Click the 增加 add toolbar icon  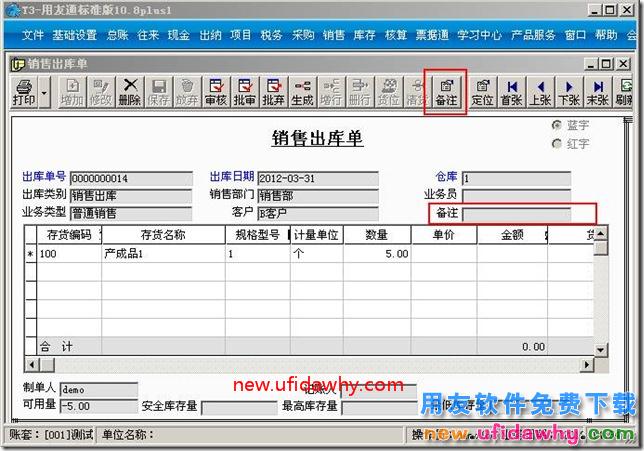(x=72, y=92)
